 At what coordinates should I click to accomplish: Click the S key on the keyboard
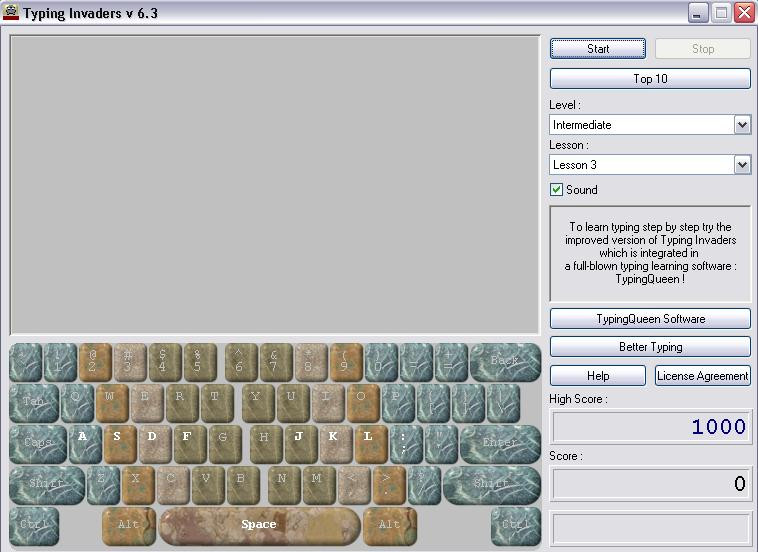tap(120, 445)
